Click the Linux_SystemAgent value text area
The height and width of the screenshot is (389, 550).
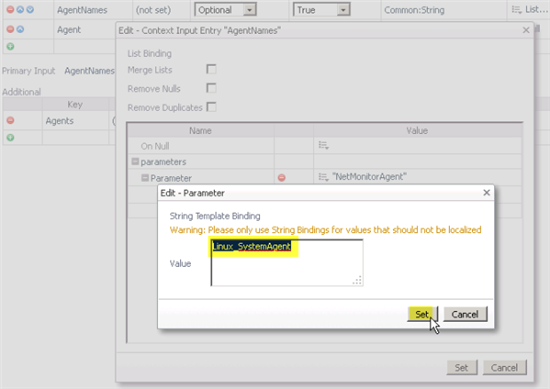tap(287, 262)
